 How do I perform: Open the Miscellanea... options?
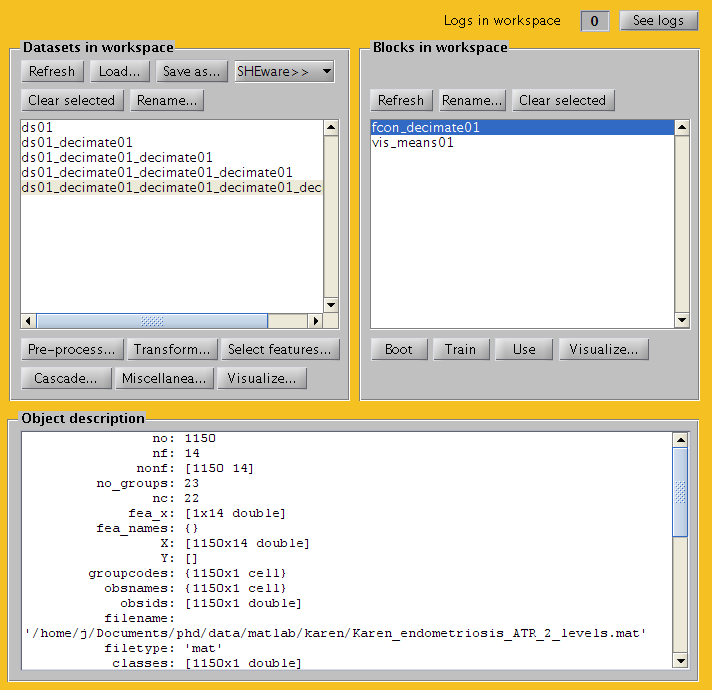tap(164, 379)
